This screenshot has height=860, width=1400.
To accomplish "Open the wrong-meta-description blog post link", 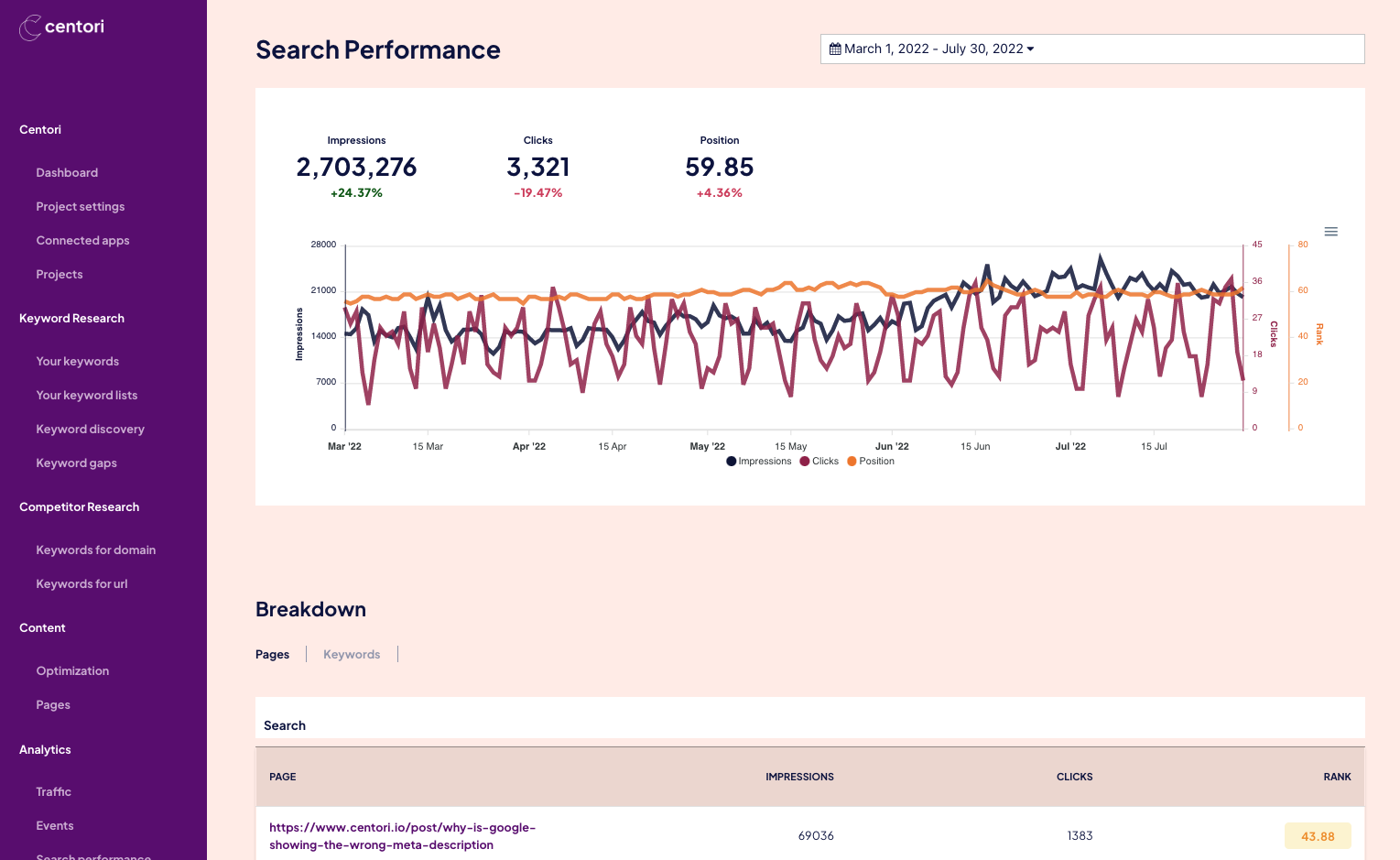I will [x=402, y=835].
